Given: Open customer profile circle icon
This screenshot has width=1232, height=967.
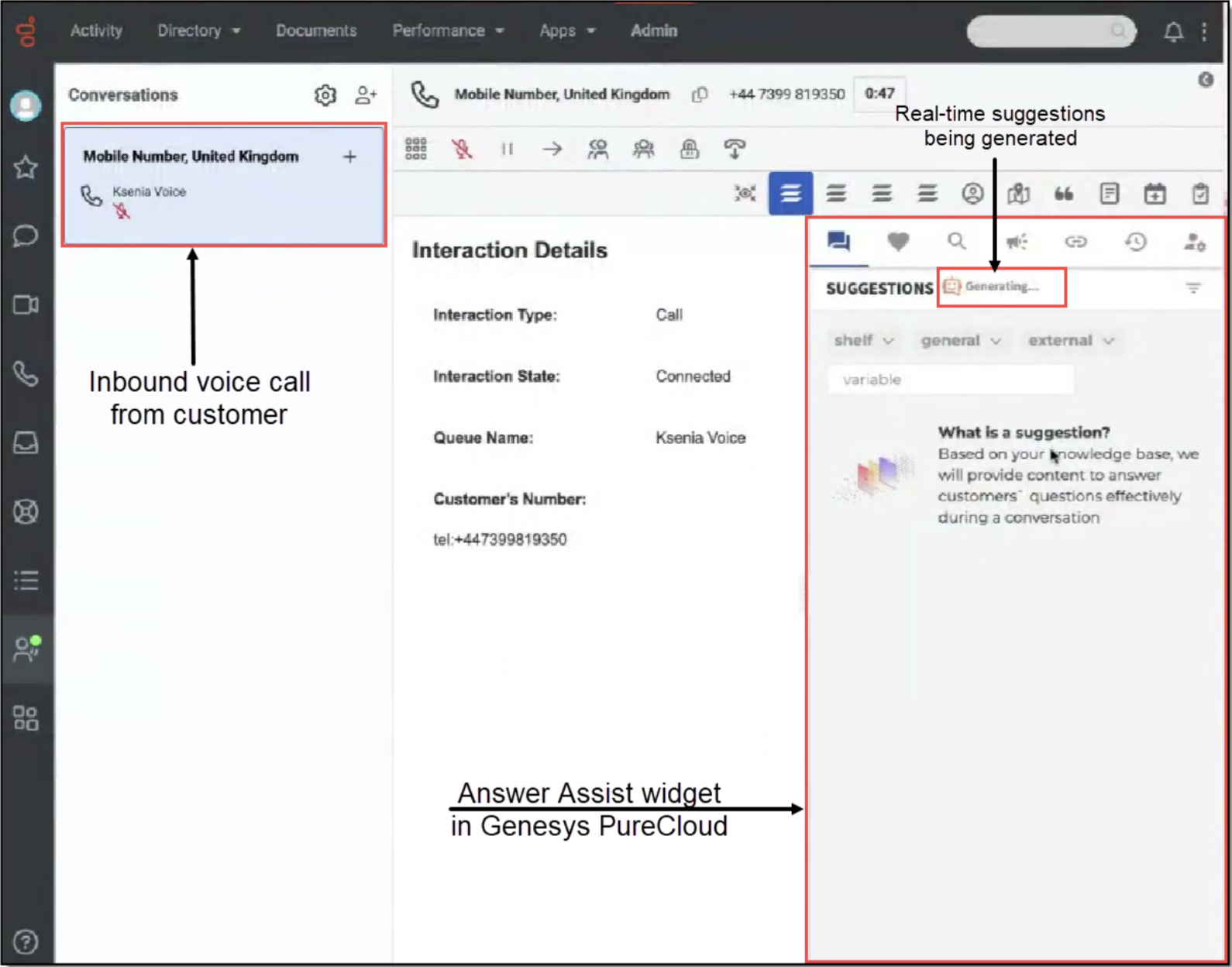Looking at the screenshot, I should 972,193.
